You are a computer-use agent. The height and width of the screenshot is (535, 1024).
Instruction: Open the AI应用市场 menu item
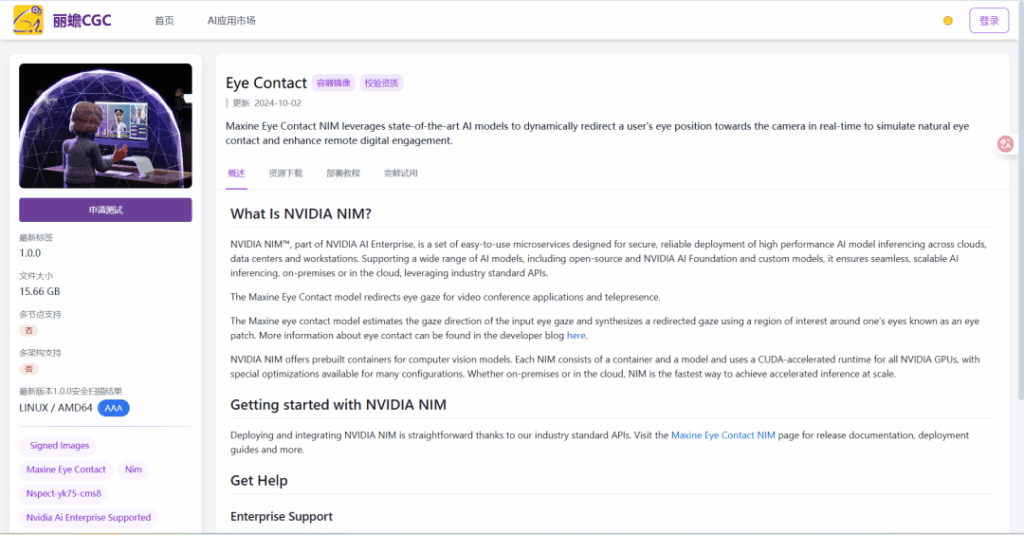pyautogui.click(x=231, y=21)
